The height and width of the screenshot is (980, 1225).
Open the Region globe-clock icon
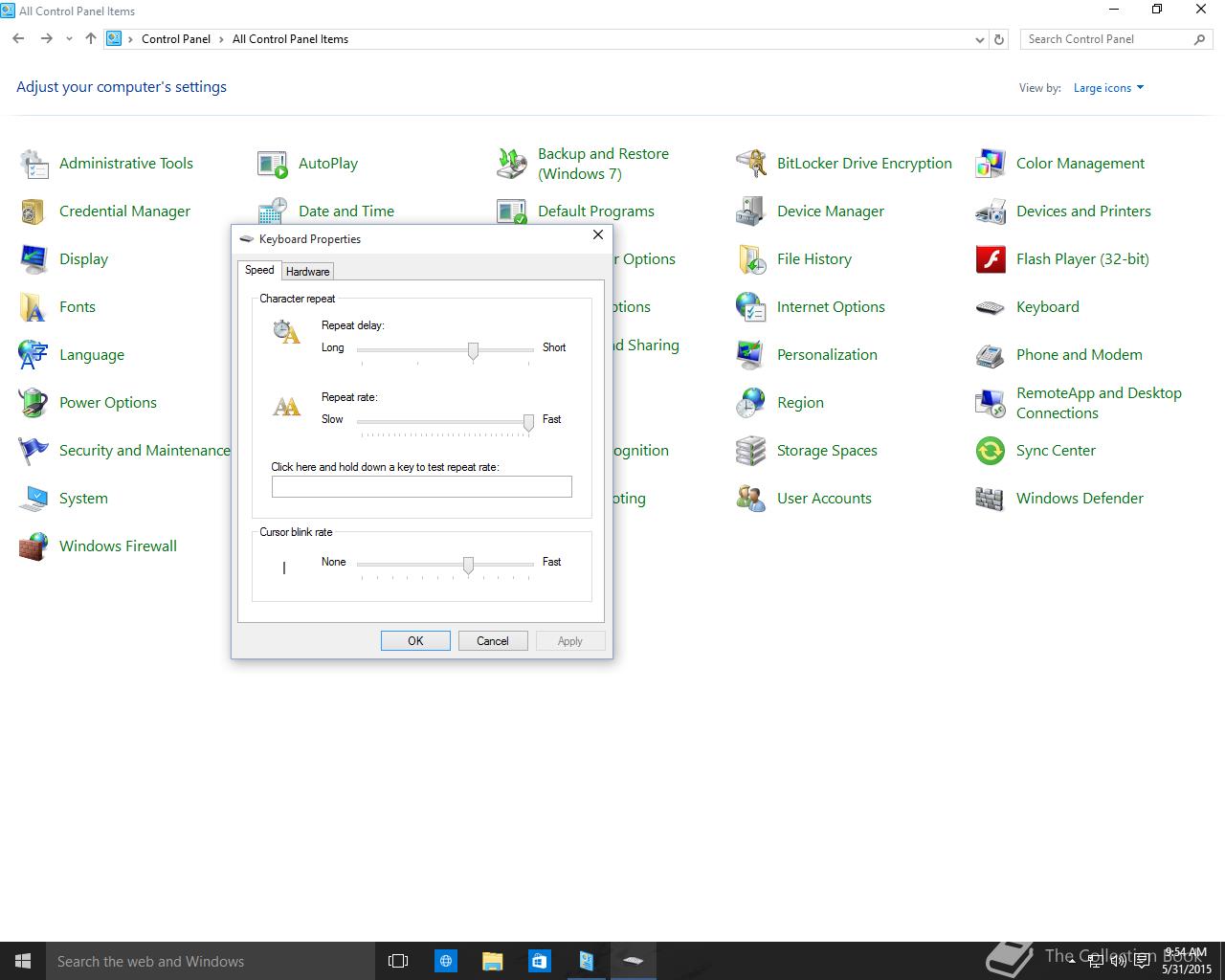click(x=751, y=403)
